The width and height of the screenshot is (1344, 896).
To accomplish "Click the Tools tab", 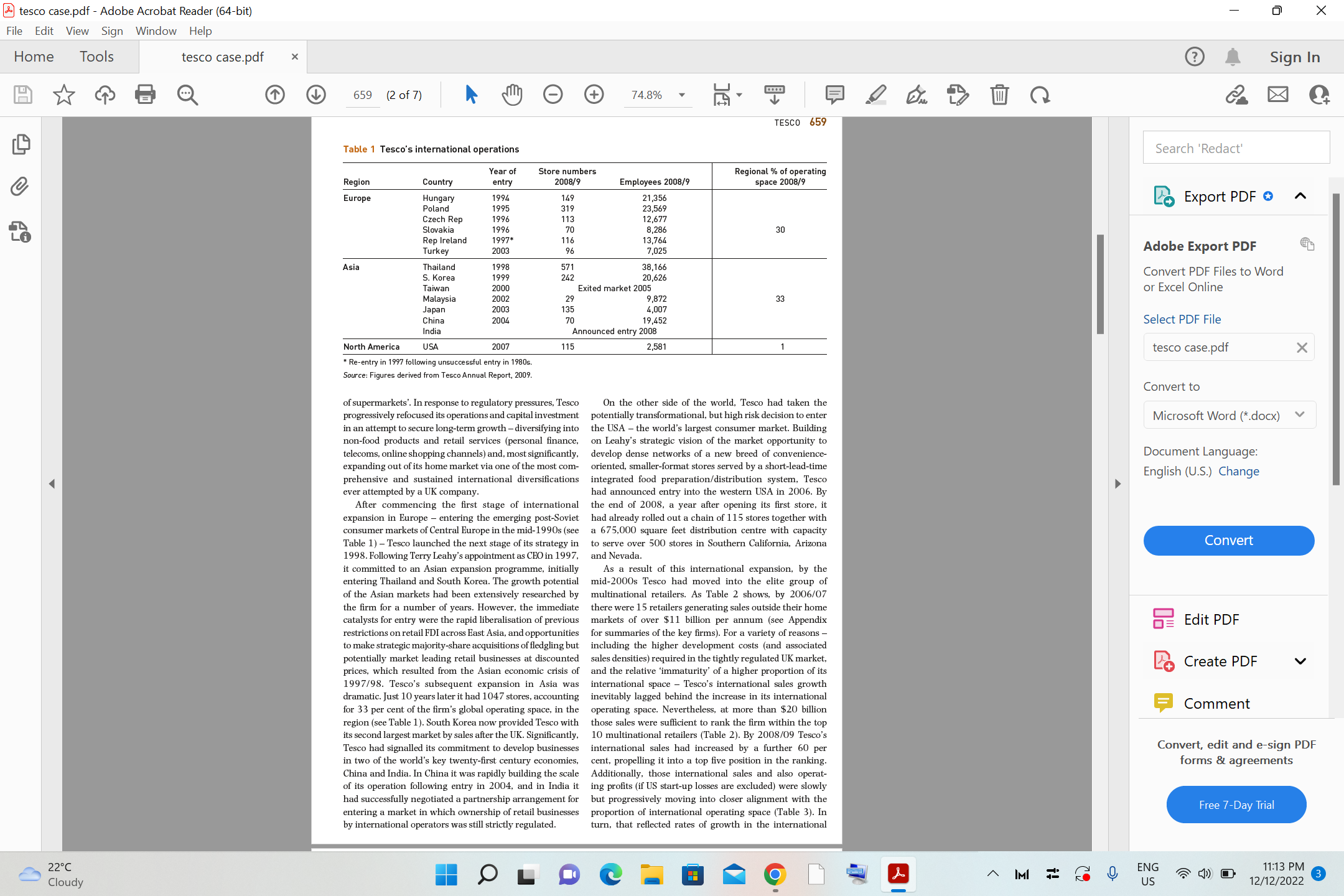I will (x=97, y=56).
